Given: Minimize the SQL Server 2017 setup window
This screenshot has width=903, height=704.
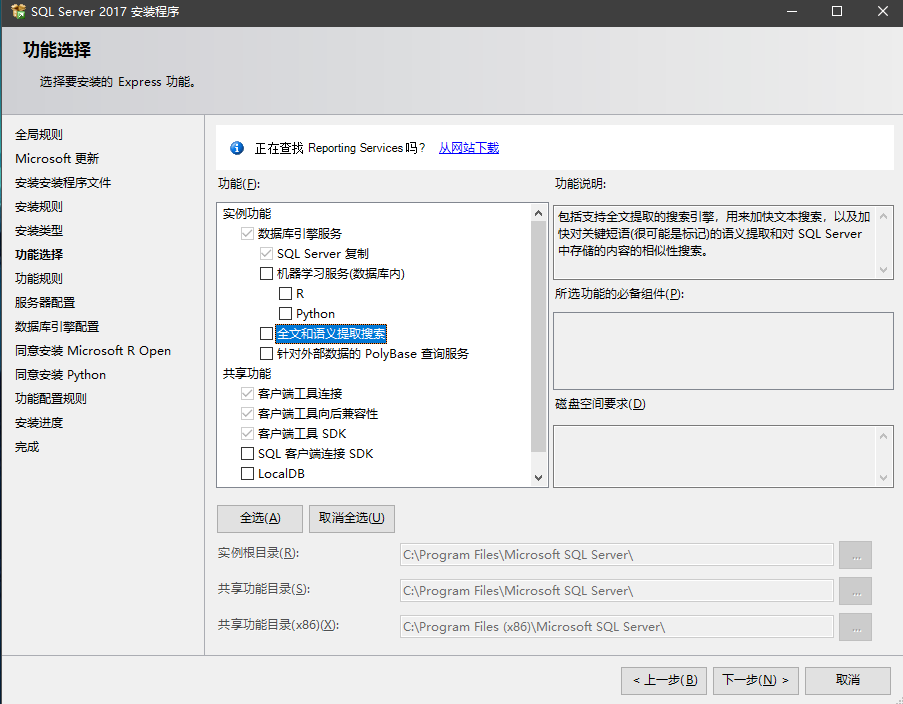Looking at the screenshot, I should [792, 11].
